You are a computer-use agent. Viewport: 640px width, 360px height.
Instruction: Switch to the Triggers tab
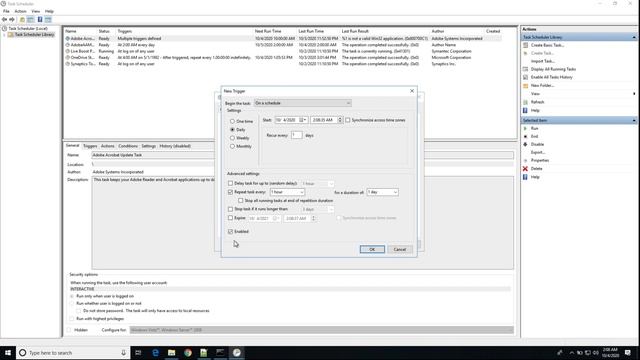click(90, 146)
